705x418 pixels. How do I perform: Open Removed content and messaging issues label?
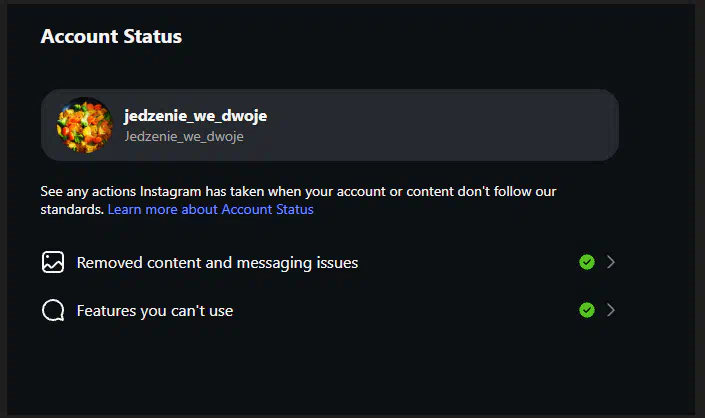tap(217, 263)
